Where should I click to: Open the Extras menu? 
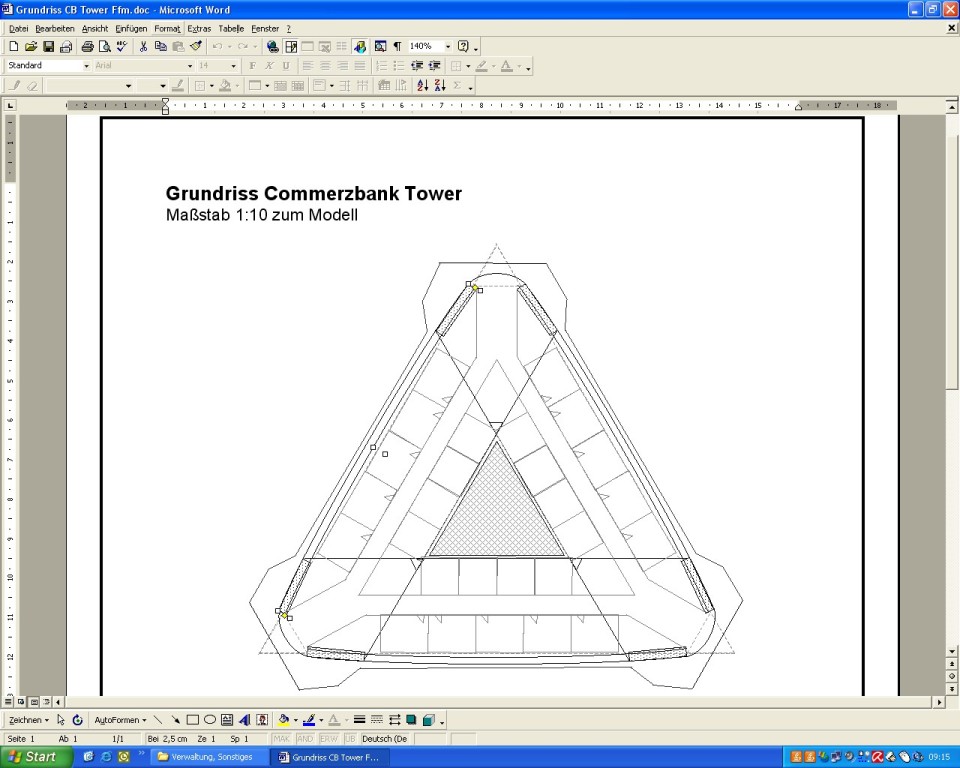coord(199,29)
